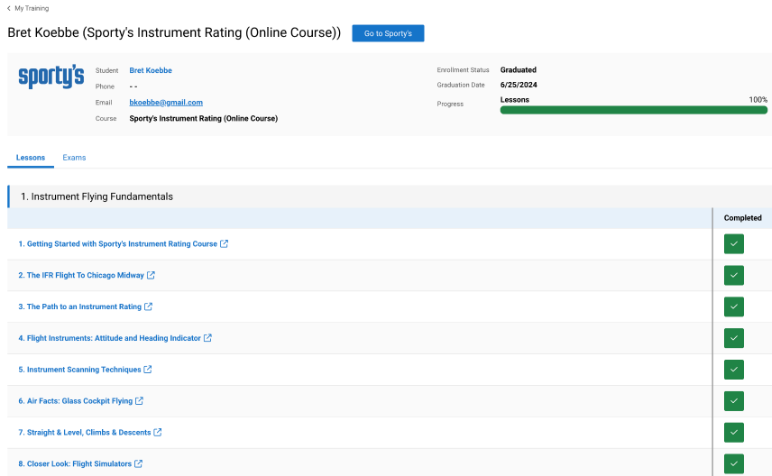Click graduation date 6/25/2024
This screenshot has width=772, height=476.
(518, 85)
